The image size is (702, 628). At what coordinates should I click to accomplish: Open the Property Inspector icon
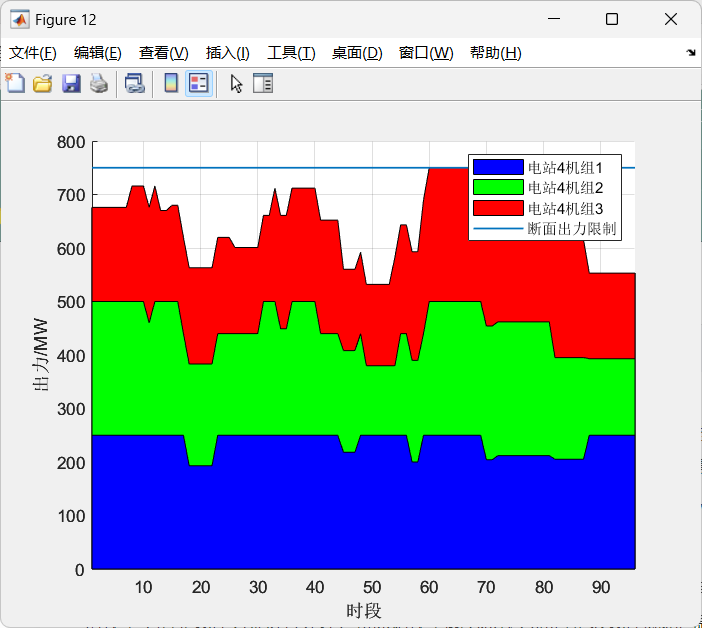point(263,84)
